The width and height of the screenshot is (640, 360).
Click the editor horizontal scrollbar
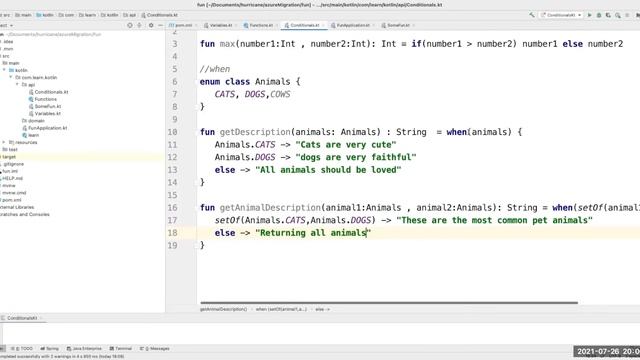tap(389, 303)
